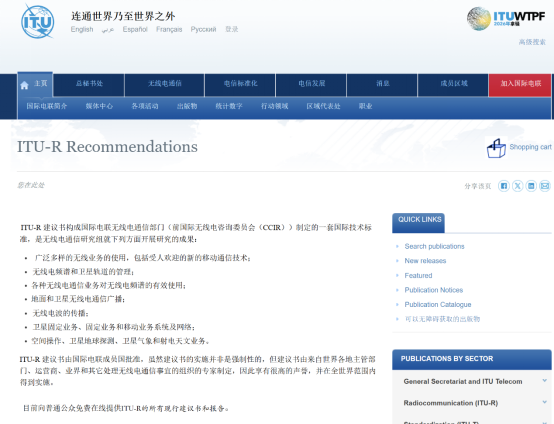The image size is (554, 424).
Task: Open 行动领域 submenu item
Action: 275,106
